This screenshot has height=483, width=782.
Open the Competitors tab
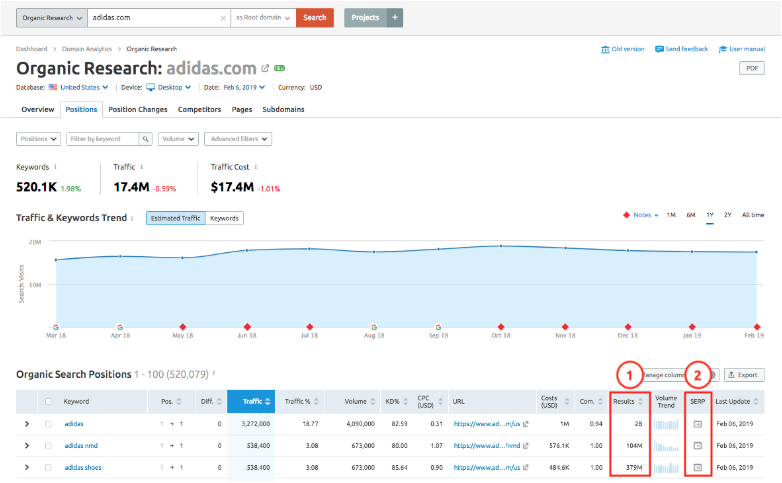(x=199, y=109)
